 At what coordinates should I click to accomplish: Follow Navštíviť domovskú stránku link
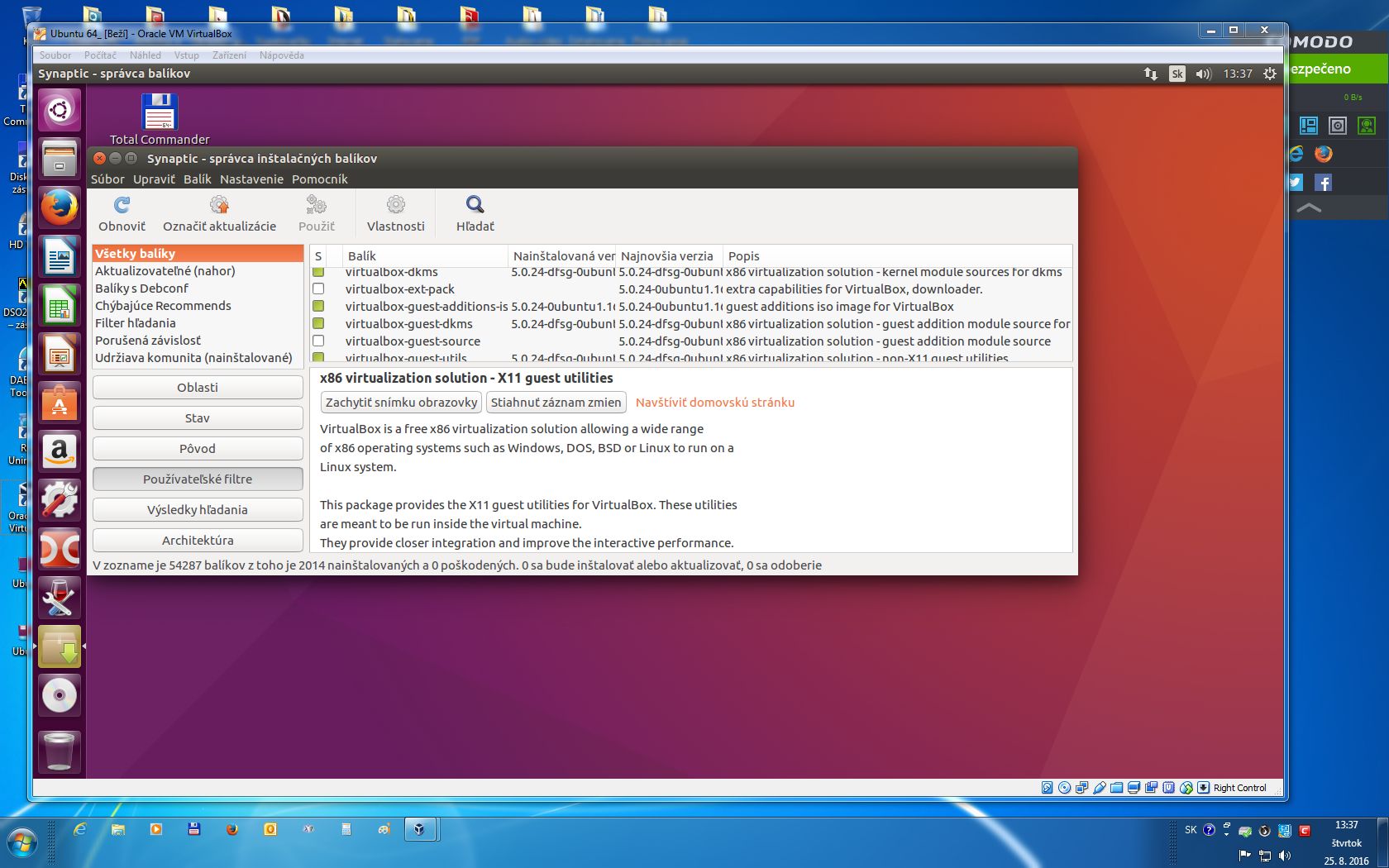715,402
